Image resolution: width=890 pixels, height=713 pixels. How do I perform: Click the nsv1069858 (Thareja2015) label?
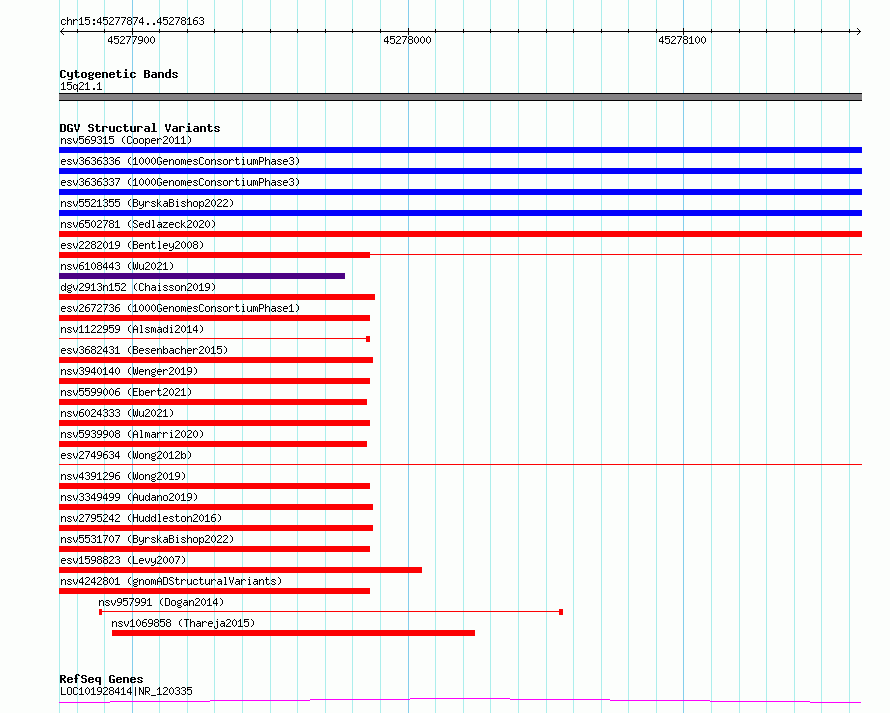(x=183, y=623)
